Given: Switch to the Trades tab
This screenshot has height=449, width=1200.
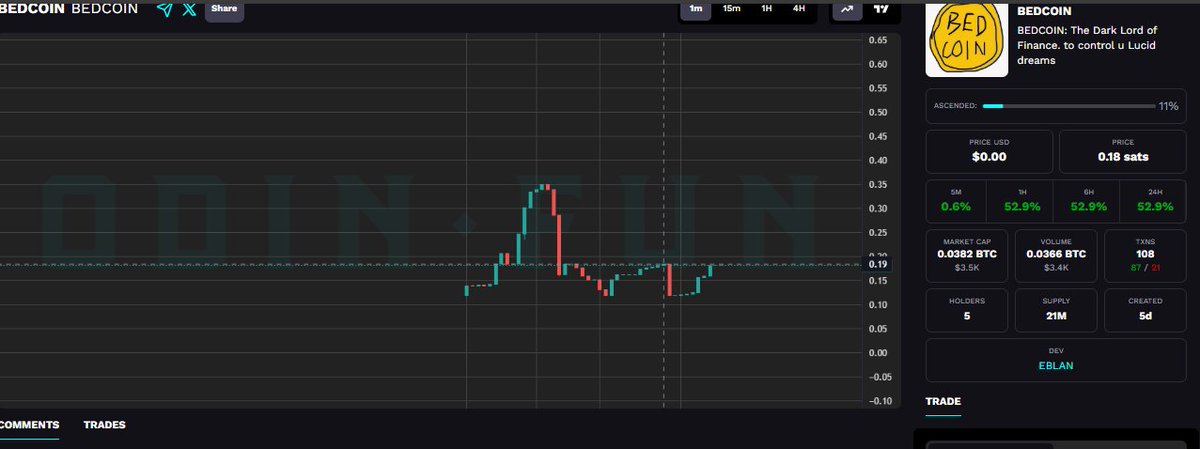Looking at the screenshot, I should pos(104,425).
